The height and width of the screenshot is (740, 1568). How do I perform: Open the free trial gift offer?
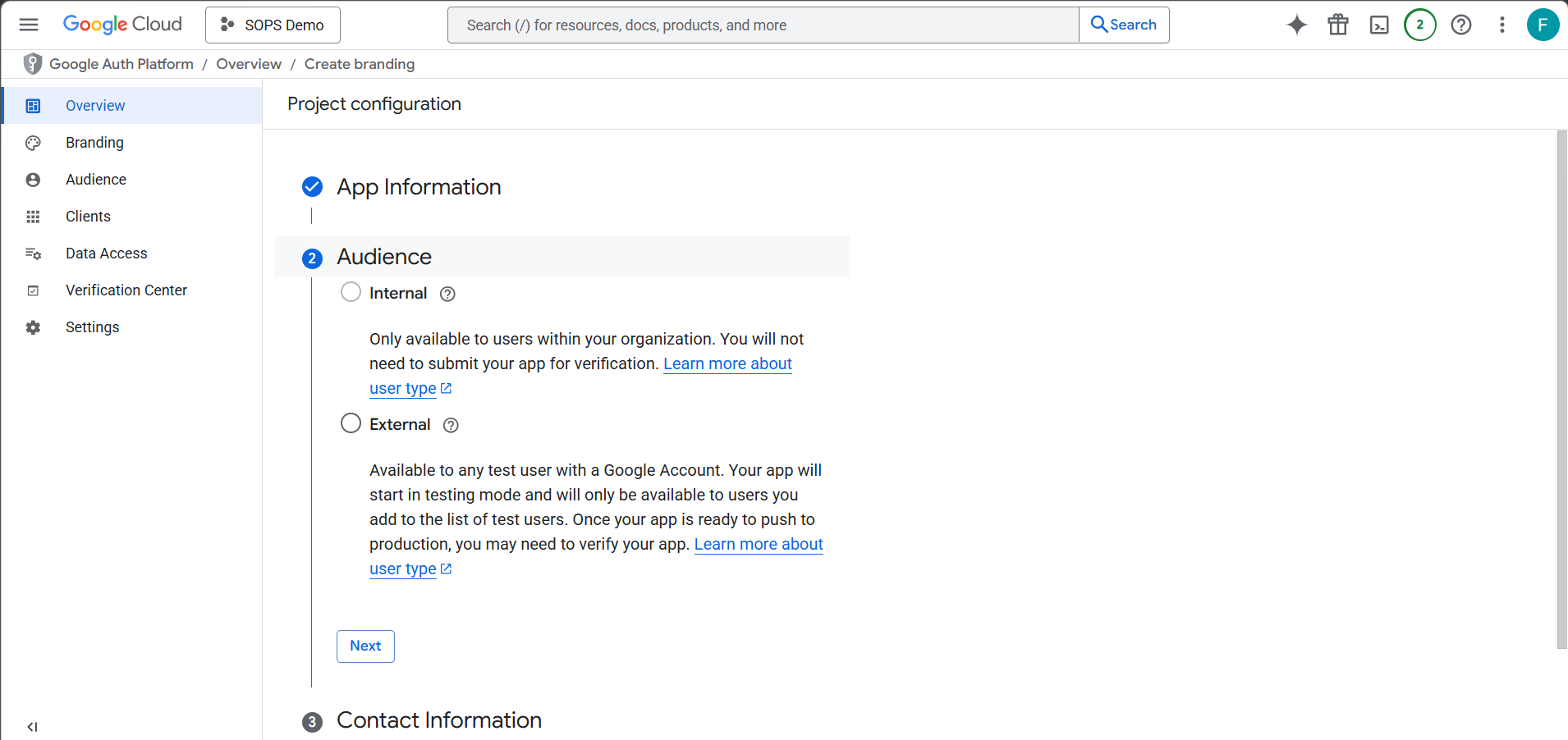(1337, 25)
